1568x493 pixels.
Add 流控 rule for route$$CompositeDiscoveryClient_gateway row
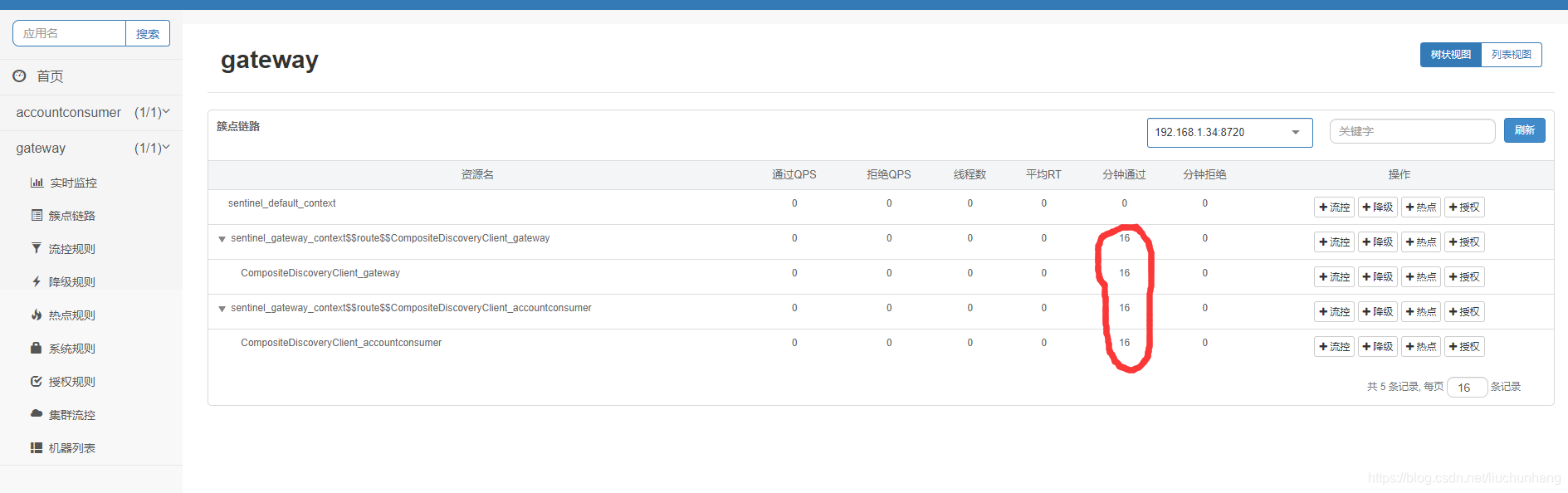click(1334, 242)
